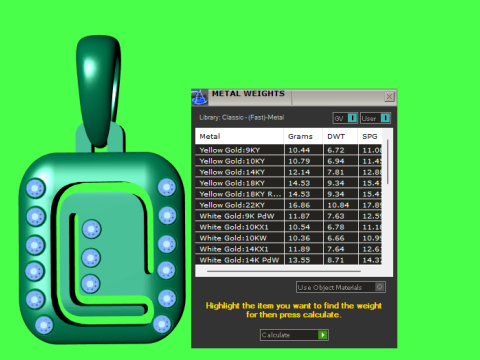Click the 10.84 DWT value
Viewport: 480px width, 360px height.
[338, 205]
